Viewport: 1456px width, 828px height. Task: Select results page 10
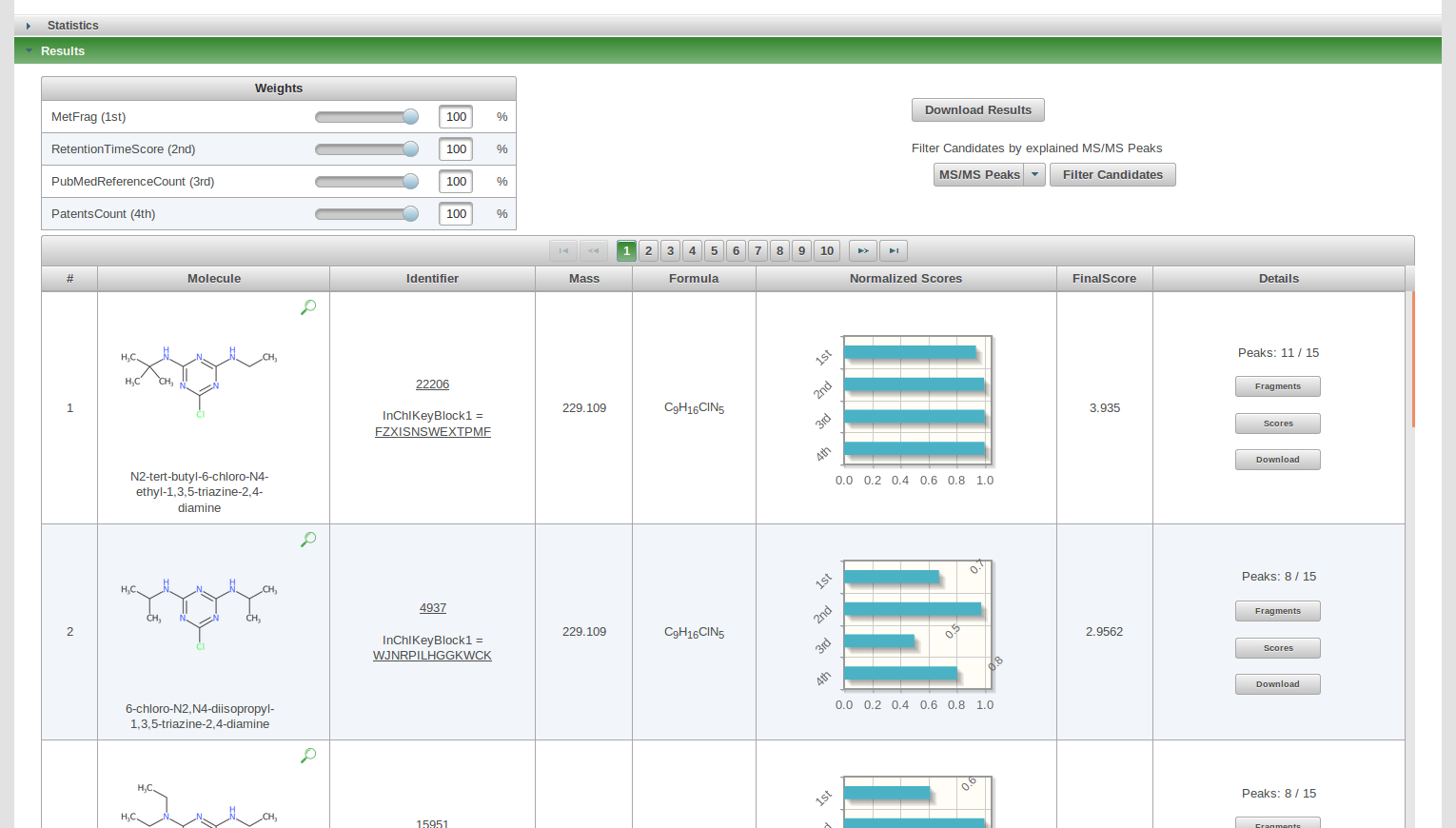tap(827, 250)
